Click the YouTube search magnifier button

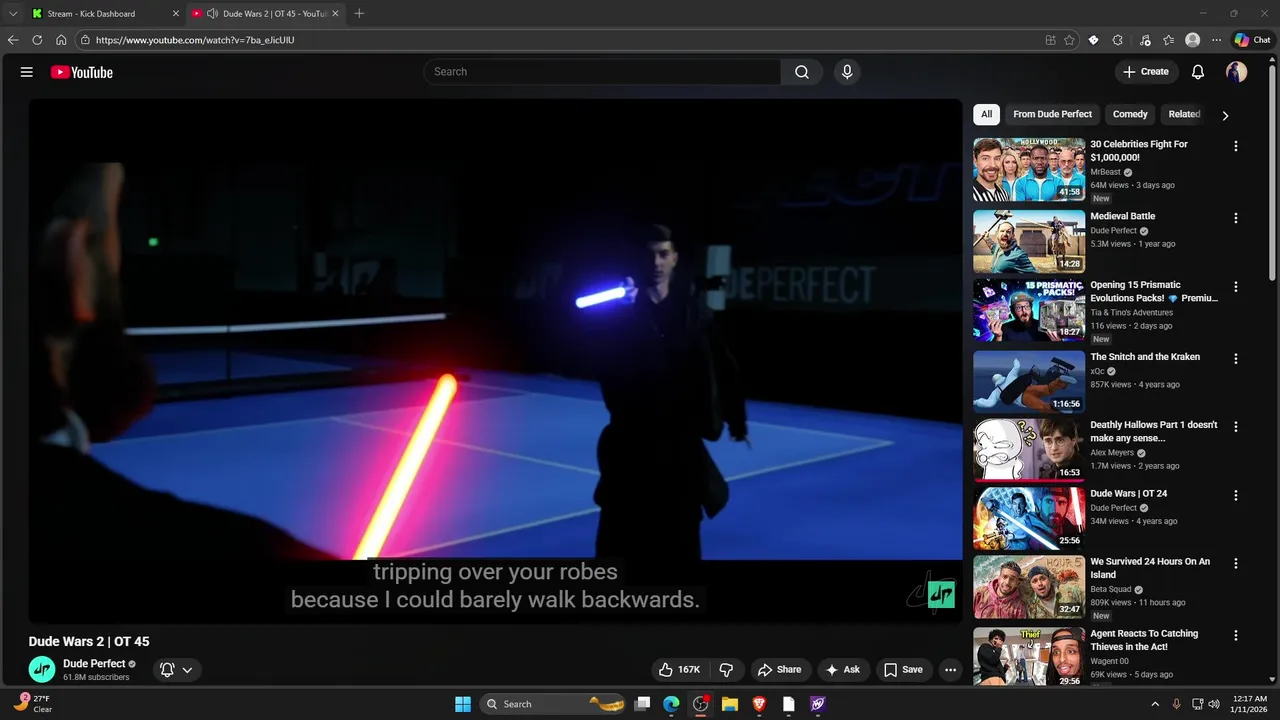pos(802,72)
